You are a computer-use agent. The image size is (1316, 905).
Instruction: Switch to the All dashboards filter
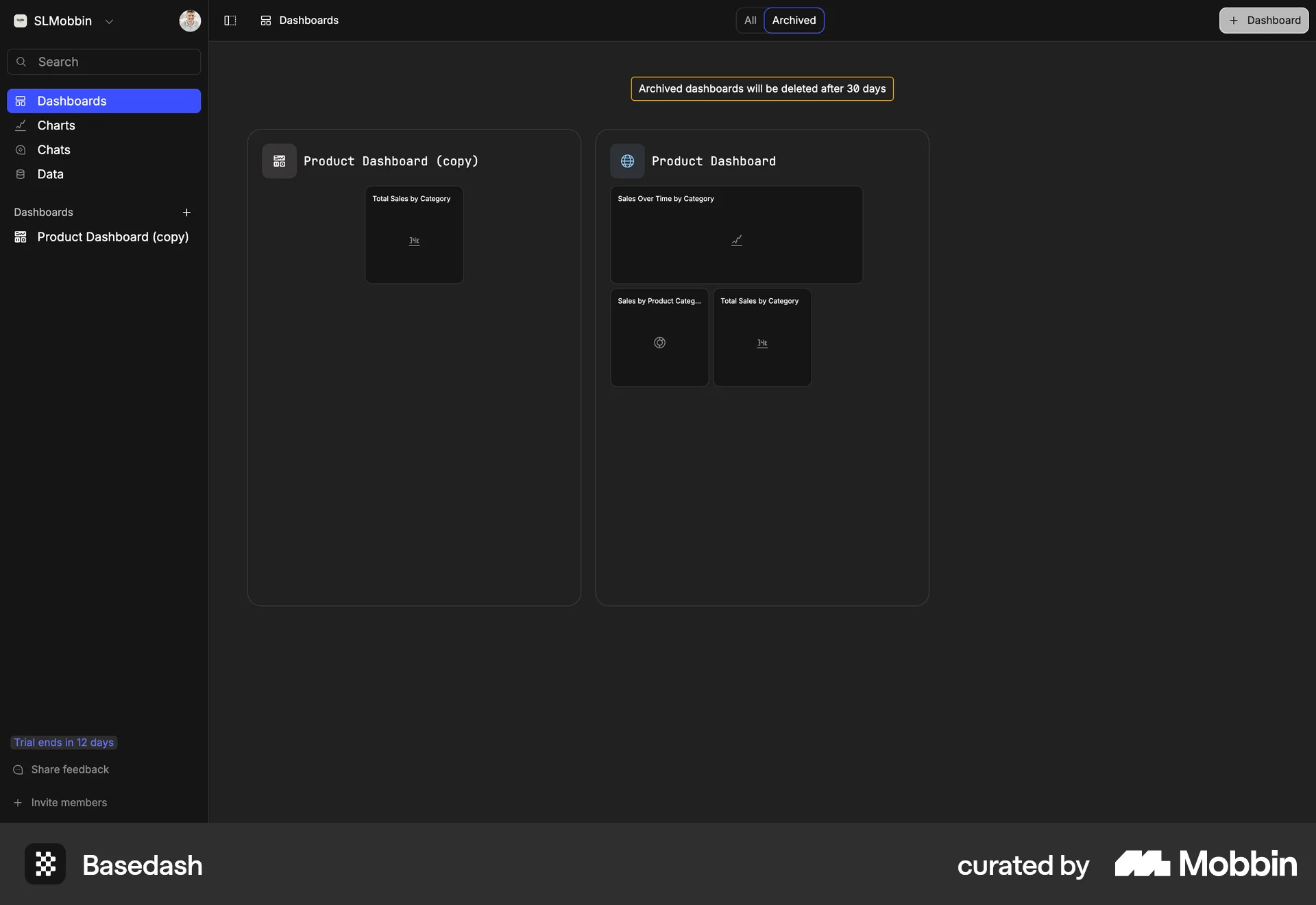point(750,20)
